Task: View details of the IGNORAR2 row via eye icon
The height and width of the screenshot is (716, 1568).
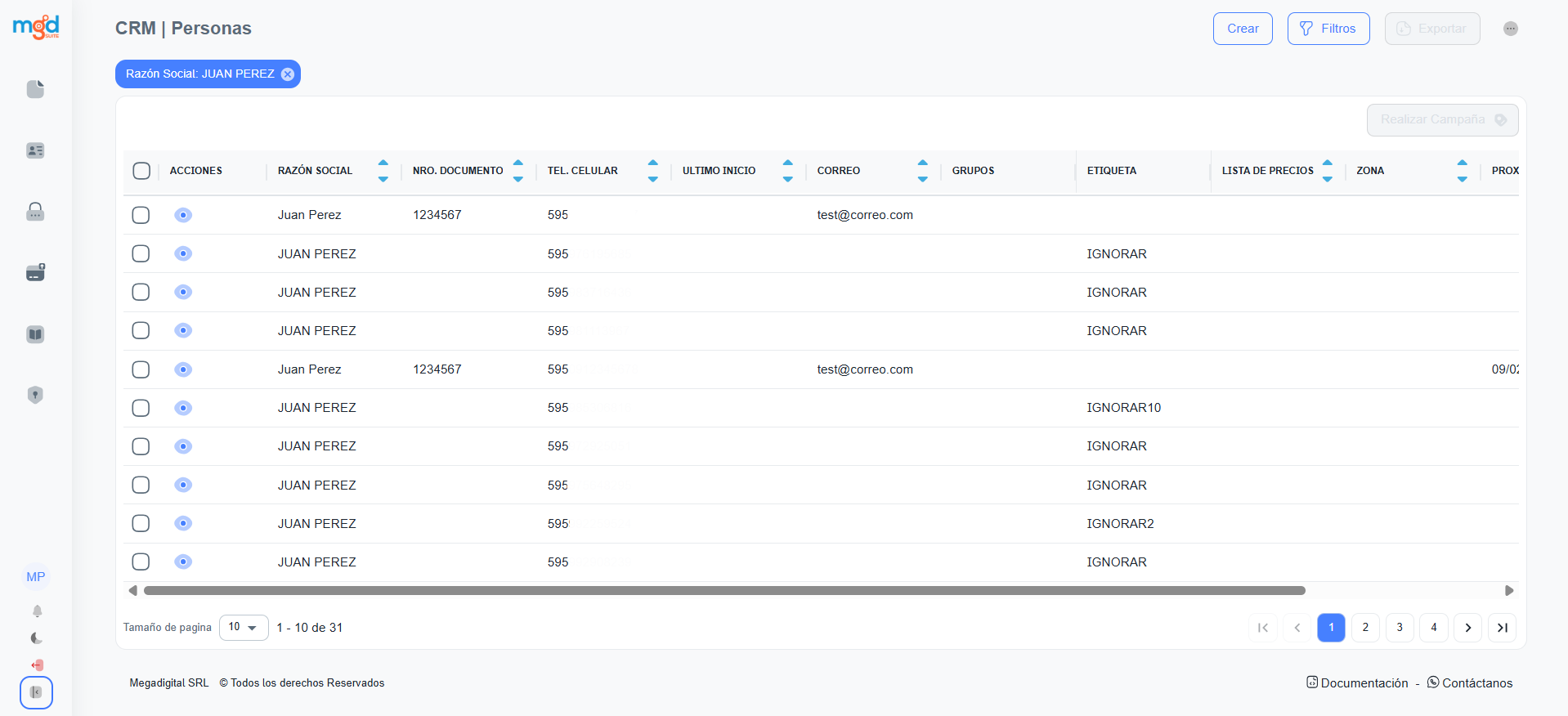Action: pos(183,523)
